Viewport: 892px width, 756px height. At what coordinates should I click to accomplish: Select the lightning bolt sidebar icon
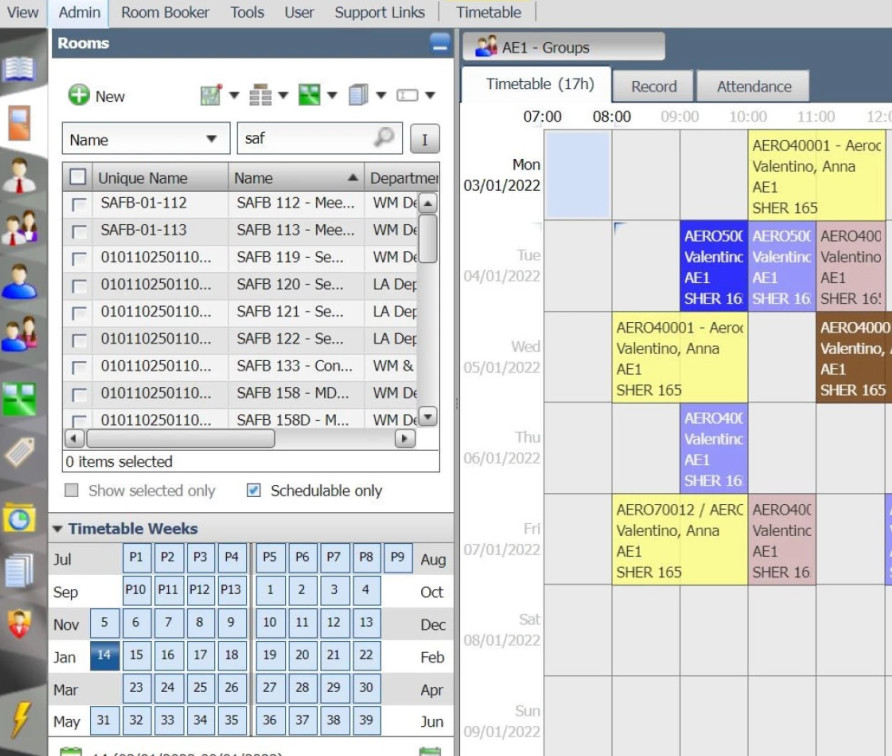[19, 719]
